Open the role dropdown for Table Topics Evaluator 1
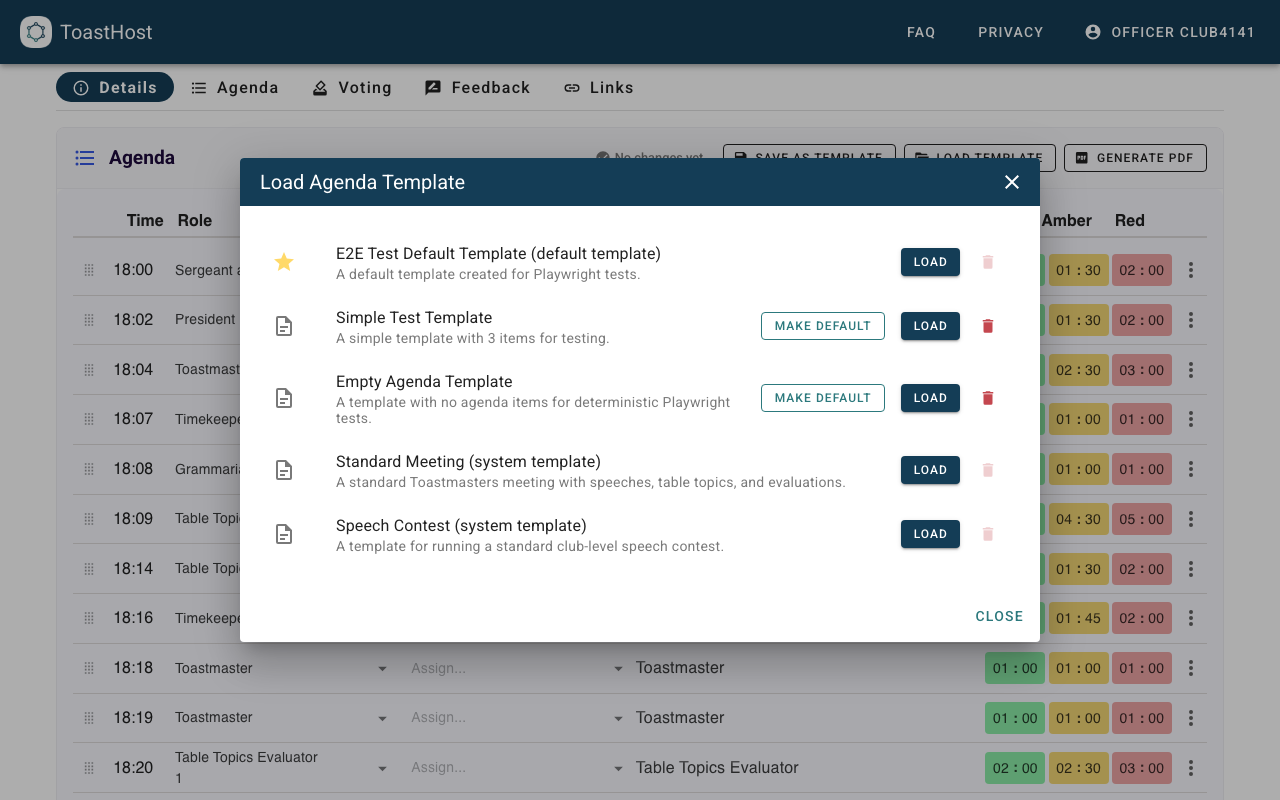Image resolution: width=1280 pixels, height=800 pixels. click(x=381, y=767)
